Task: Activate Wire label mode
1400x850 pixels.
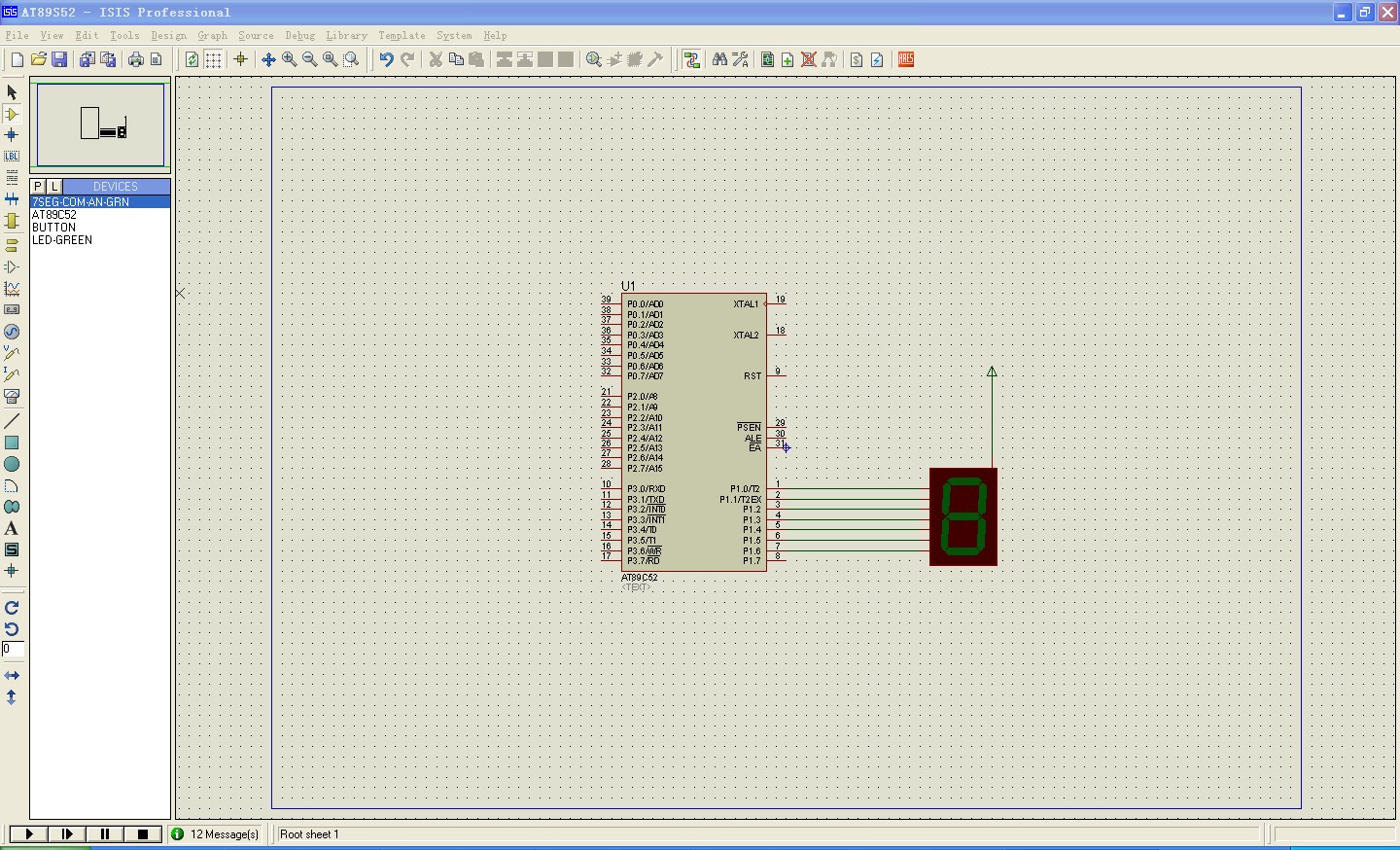Action: [12, 156]
